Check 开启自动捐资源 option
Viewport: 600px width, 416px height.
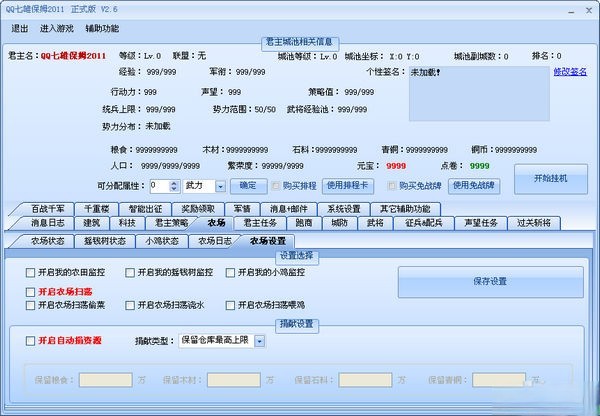(x=30, y=341)
